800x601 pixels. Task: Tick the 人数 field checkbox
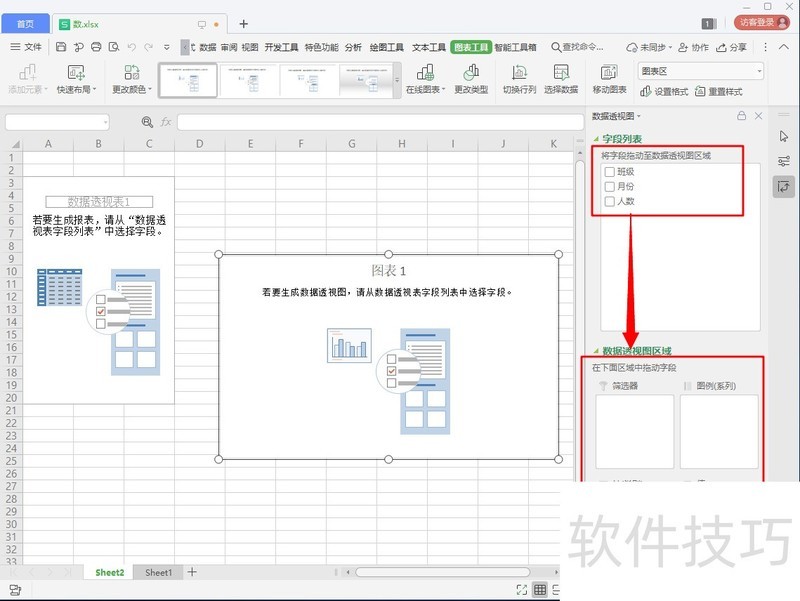(x=609, y=201)
